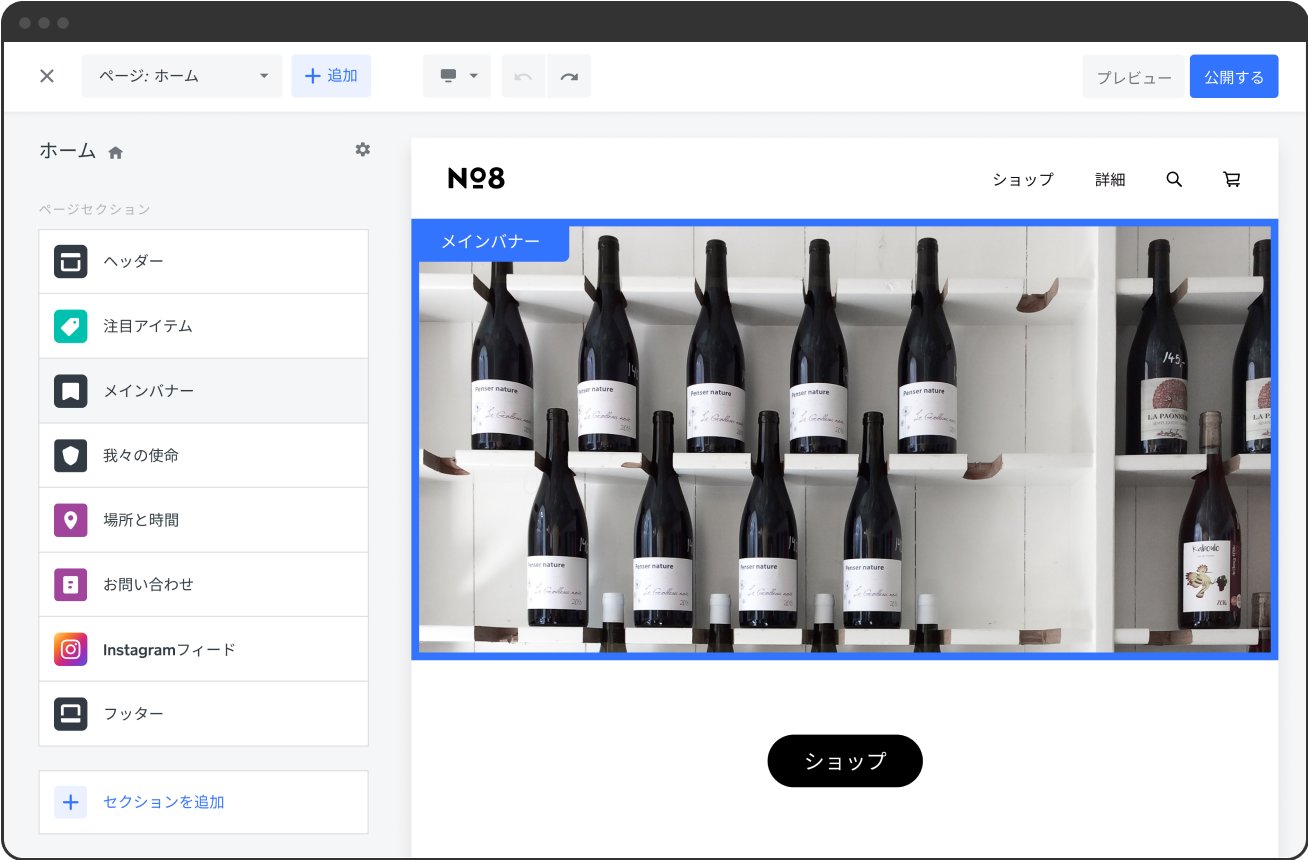Select the 我々の使命 shield icon
1308x860 pixels.
[x=70, y=455]
